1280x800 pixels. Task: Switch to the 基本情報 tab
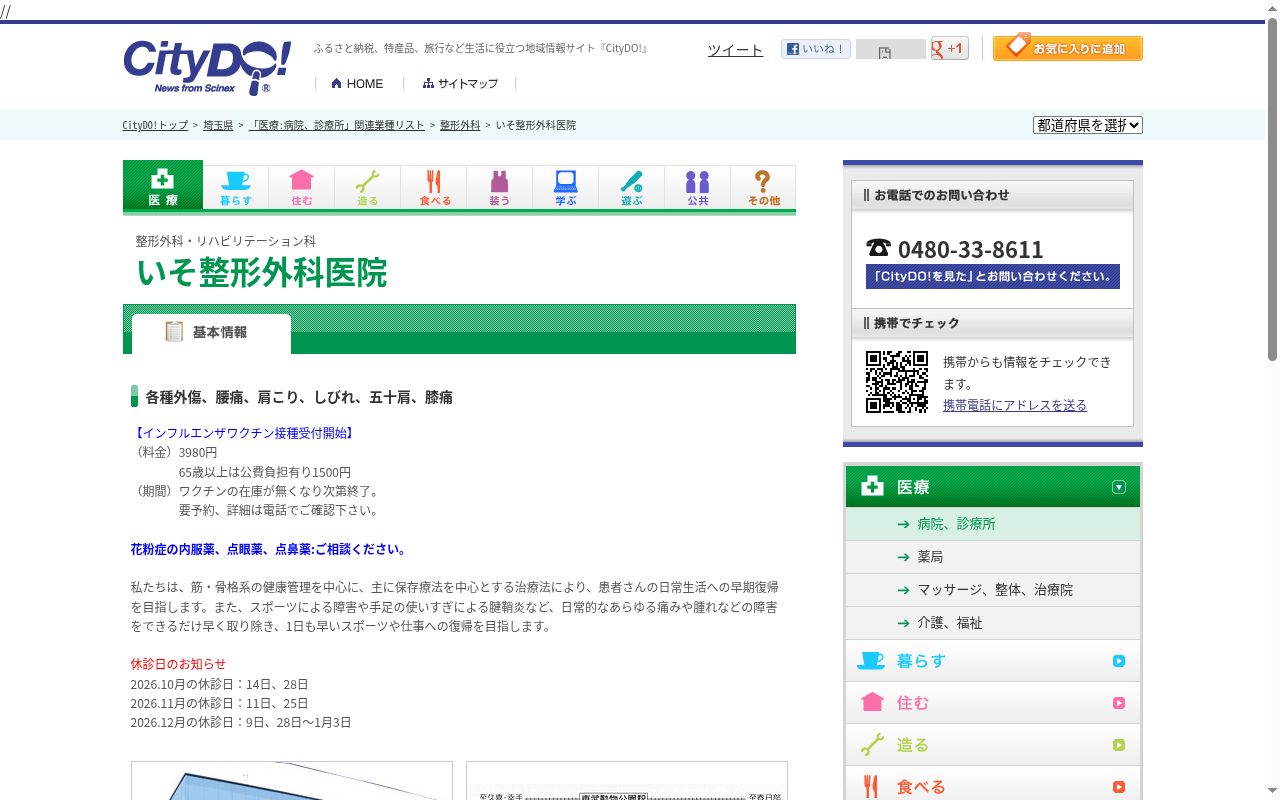211,333
